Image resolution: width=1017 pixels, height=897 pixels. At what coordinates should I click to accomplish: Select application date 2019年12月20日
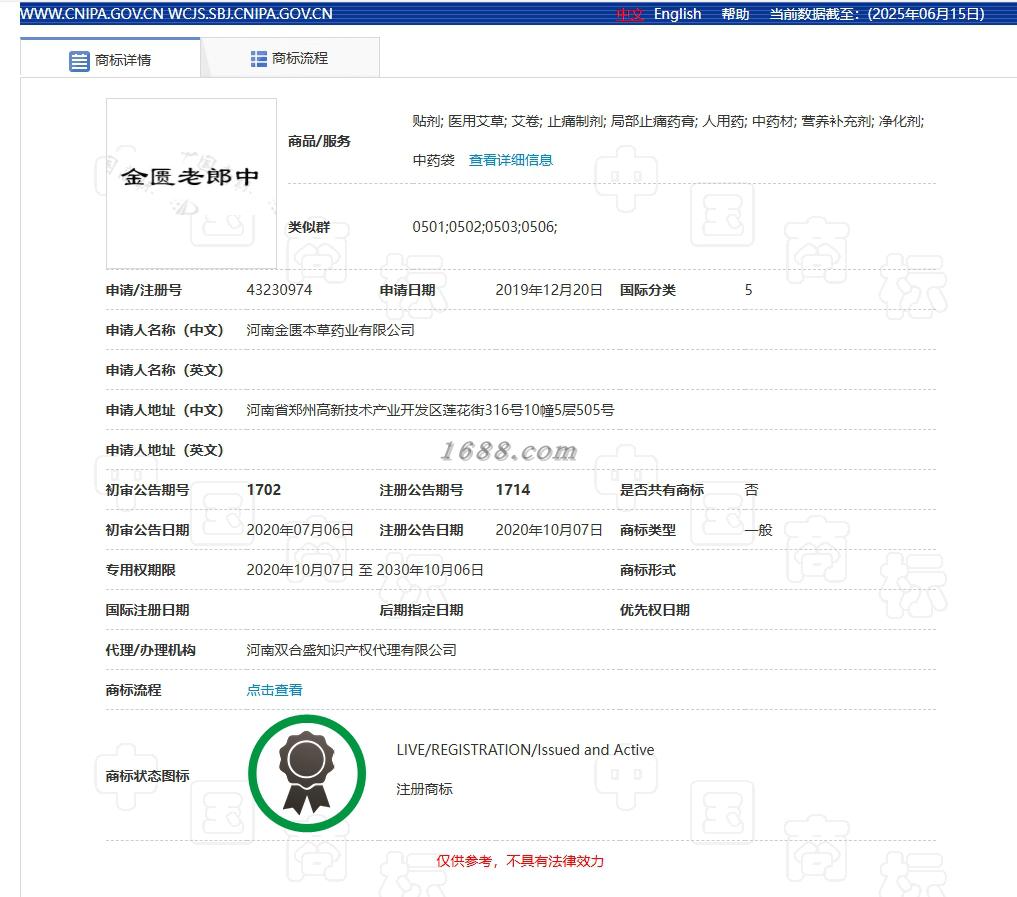[x=549, y=290]
